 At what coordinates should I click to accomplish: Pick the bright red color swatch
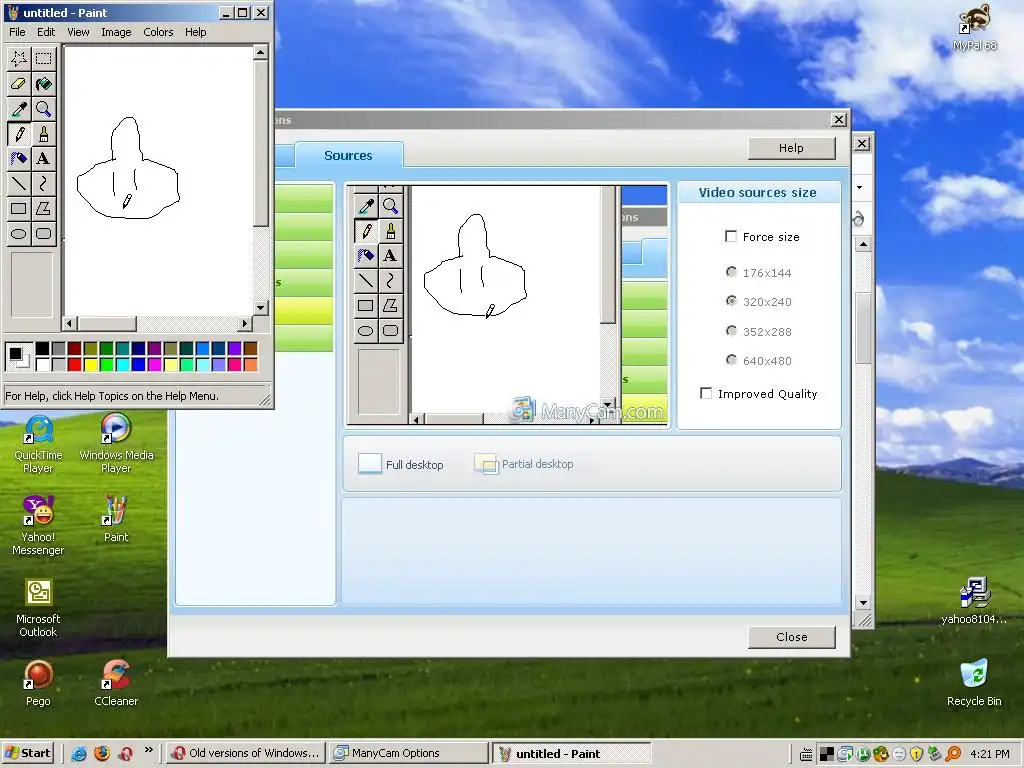click(74, 364)
